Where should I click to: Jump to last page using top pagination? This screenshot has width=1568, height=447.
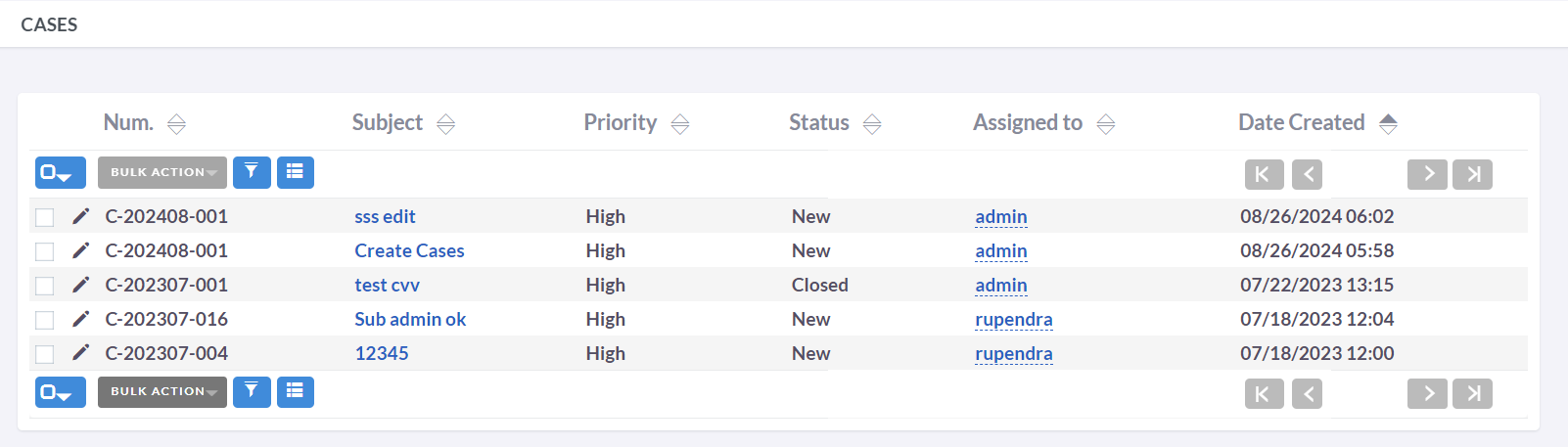click(x=1472, y=174)
